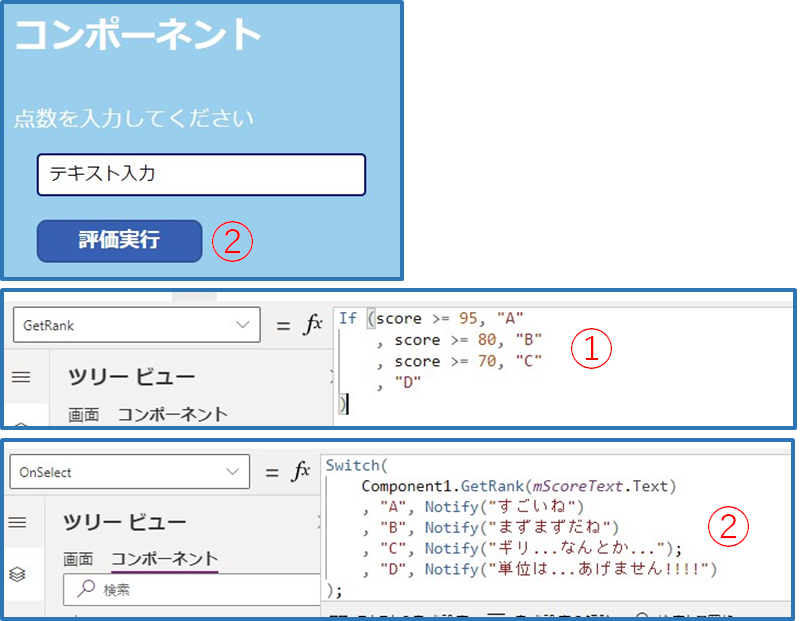Open the GetRank property dropdown

[136, 325]
